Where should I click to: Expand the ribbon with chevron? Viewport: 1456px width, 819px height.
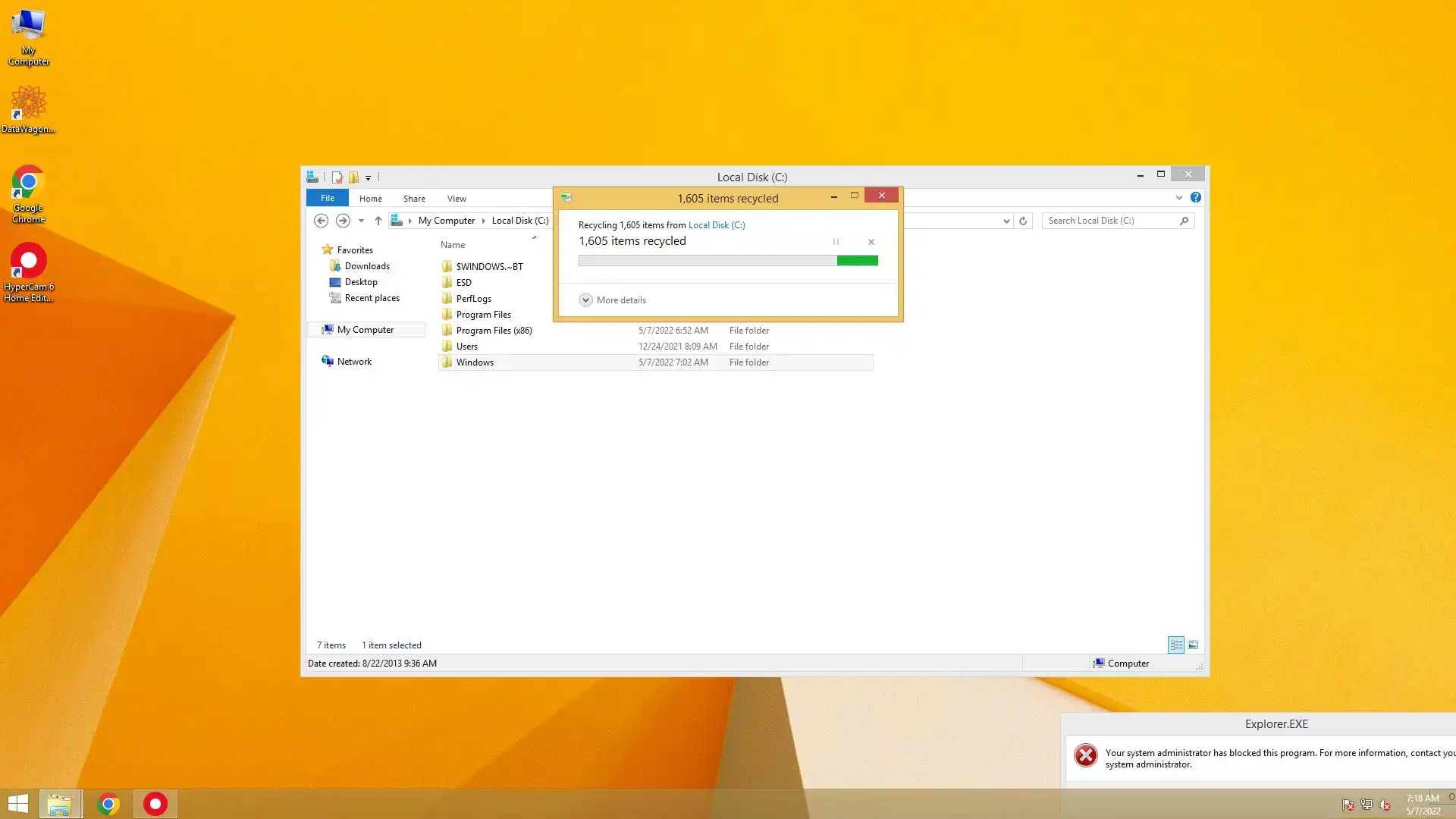coord(1178,197)
